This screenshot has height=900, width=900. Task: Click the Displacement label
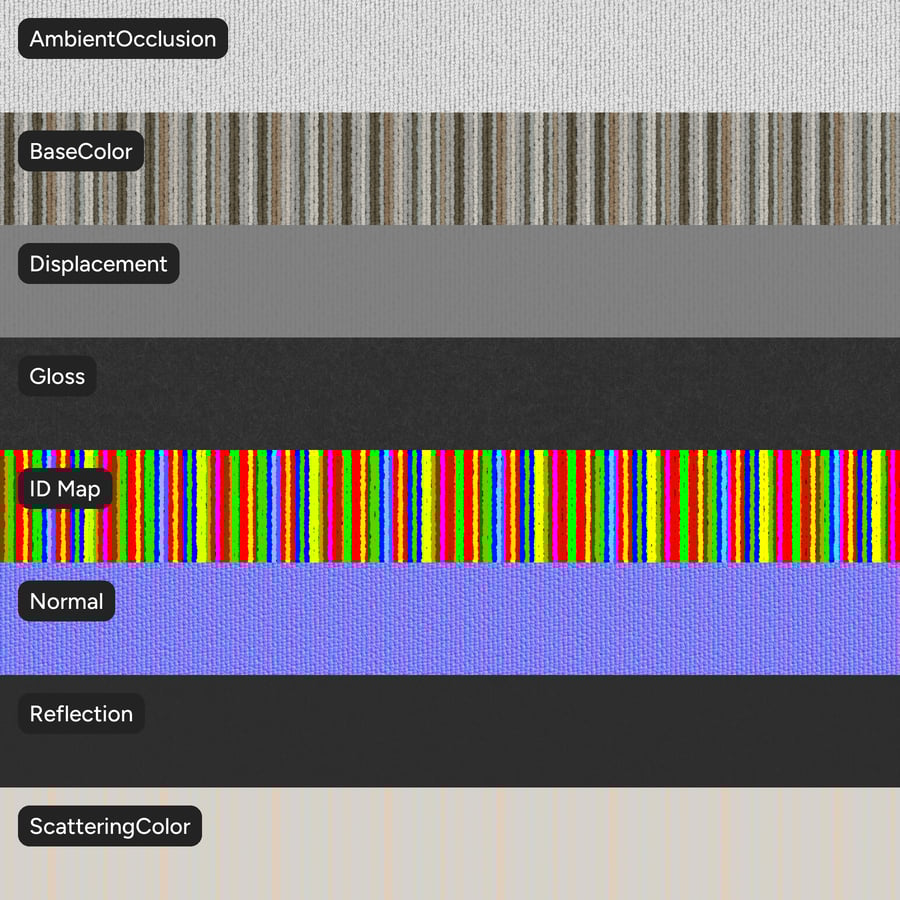tap(99, 263)
